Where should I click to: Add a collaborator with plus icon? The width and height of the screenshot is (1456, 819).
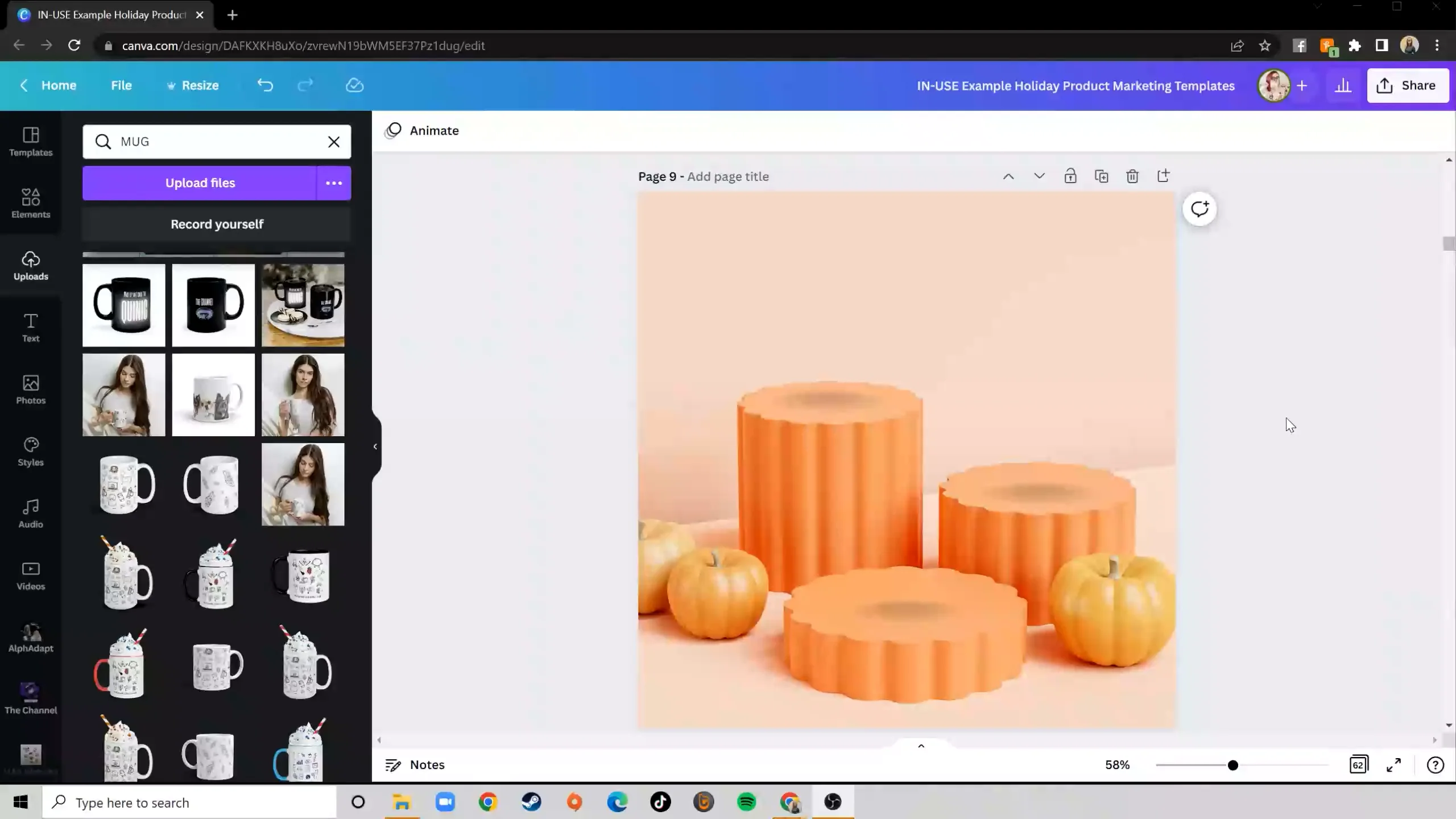pos(1302,85)
